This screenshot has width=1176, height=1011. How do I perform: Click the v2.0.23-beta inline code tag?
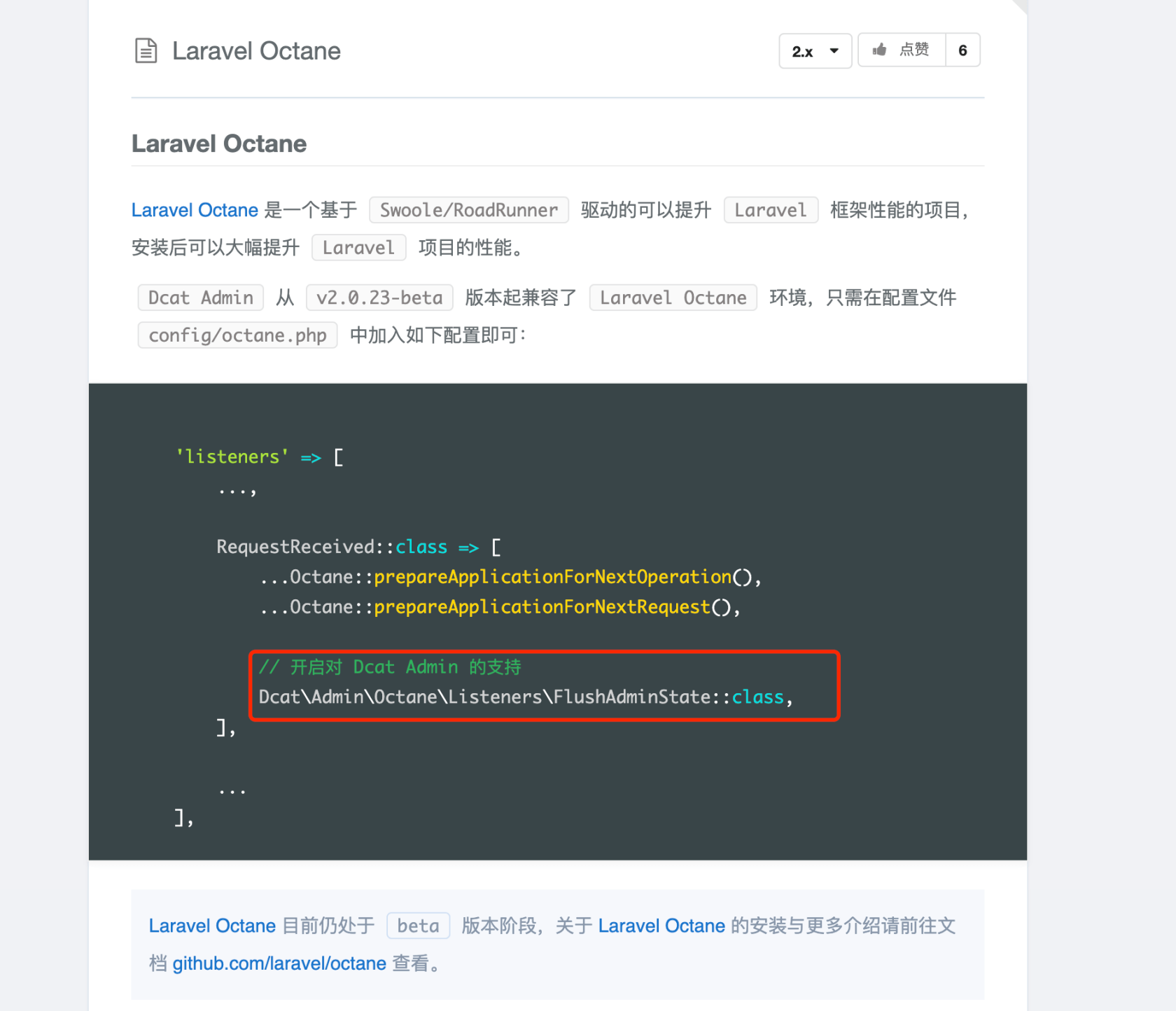(x=379, y=298)
